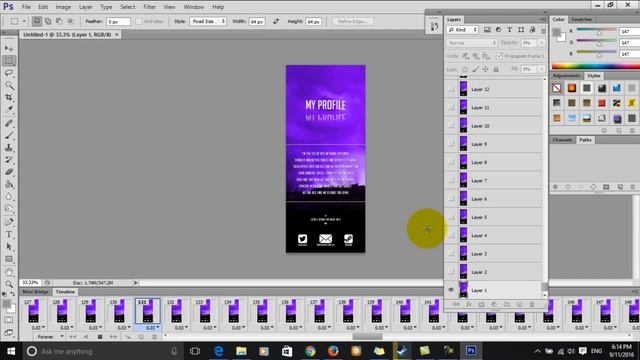Viewport: 640px width, 360px height.
Task: Select the Quick Selection tool
Action: tap(9, 85)
